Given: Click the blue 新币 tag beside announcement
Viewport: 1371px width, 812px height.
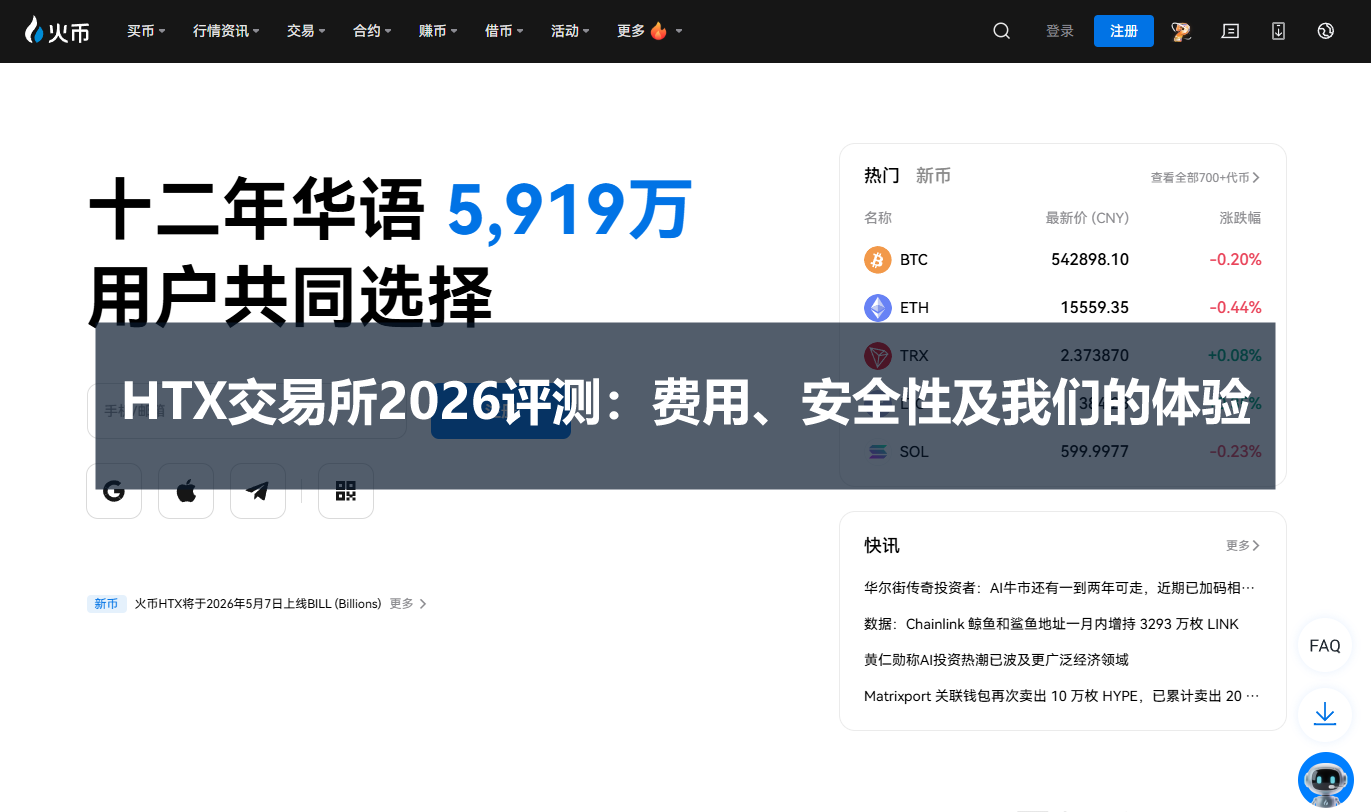Looking at the screenshot, I should pos(107,604).
